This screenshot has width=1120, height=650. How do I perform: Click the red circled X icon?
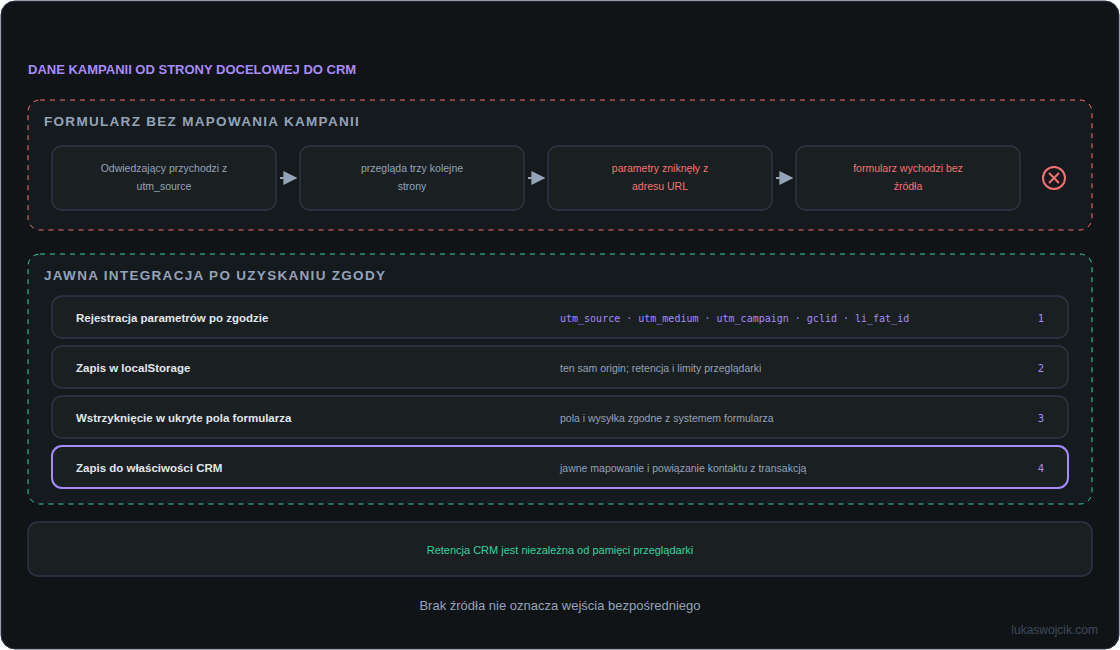pyautogui.click(x=1054, y=178)
